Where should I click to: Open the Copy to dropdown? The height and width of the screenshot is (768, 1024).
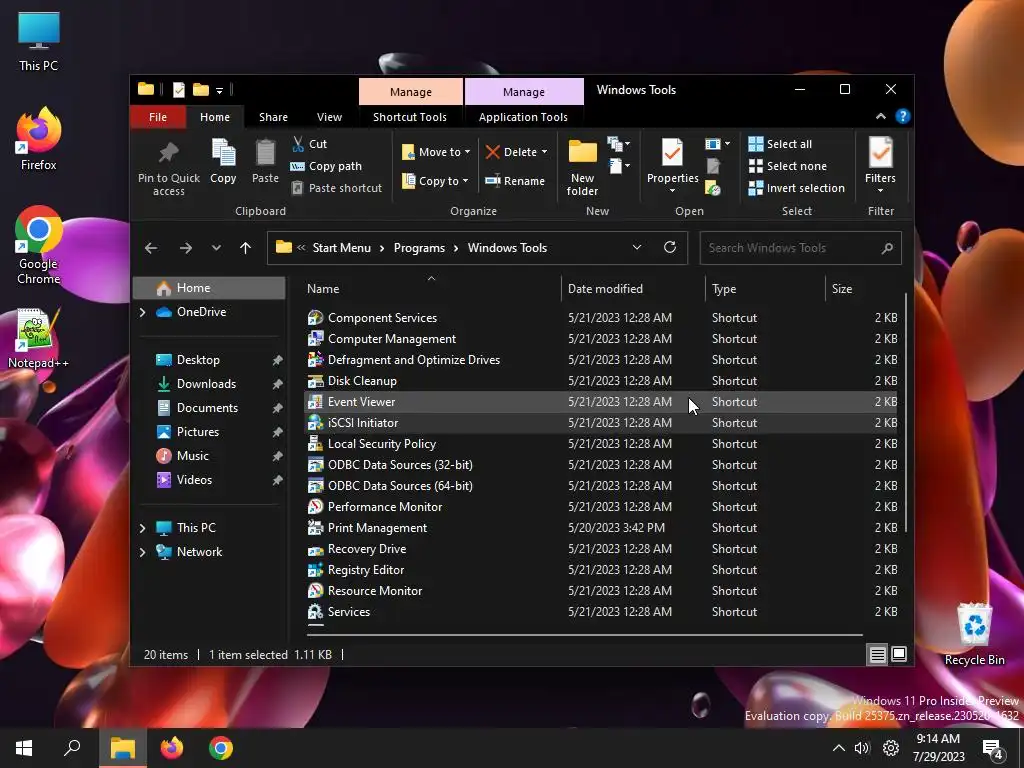pos(434,181)
